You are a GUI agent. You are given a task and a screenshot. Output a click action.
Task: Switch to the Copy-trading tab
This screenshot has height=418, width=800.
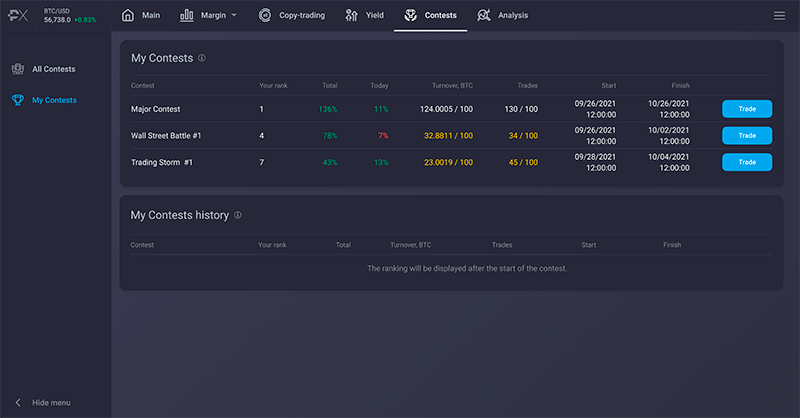pos(302,15)
